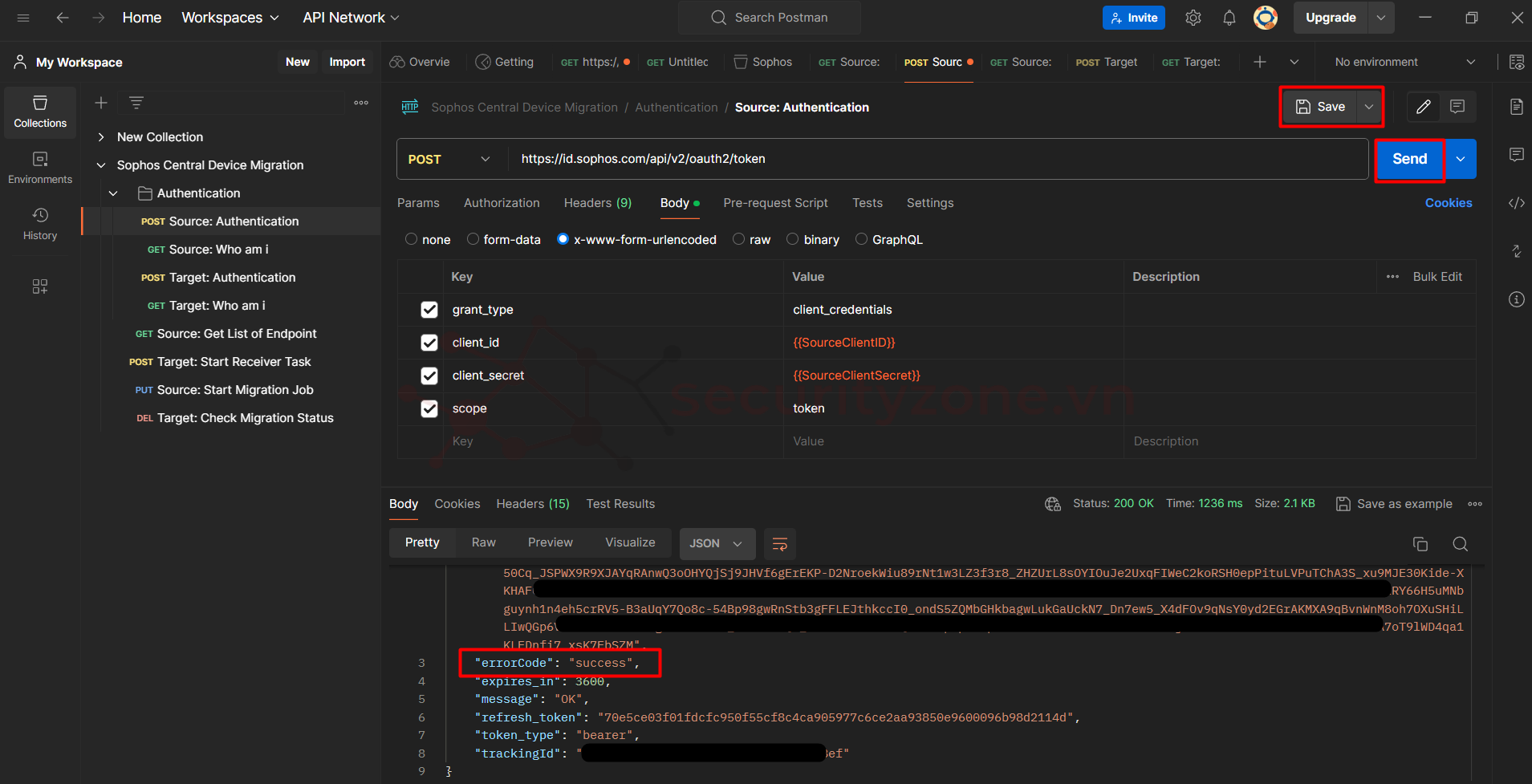The image size is (1532, 784).
Task: Click the collections filter icon
Action: [136, 103]
